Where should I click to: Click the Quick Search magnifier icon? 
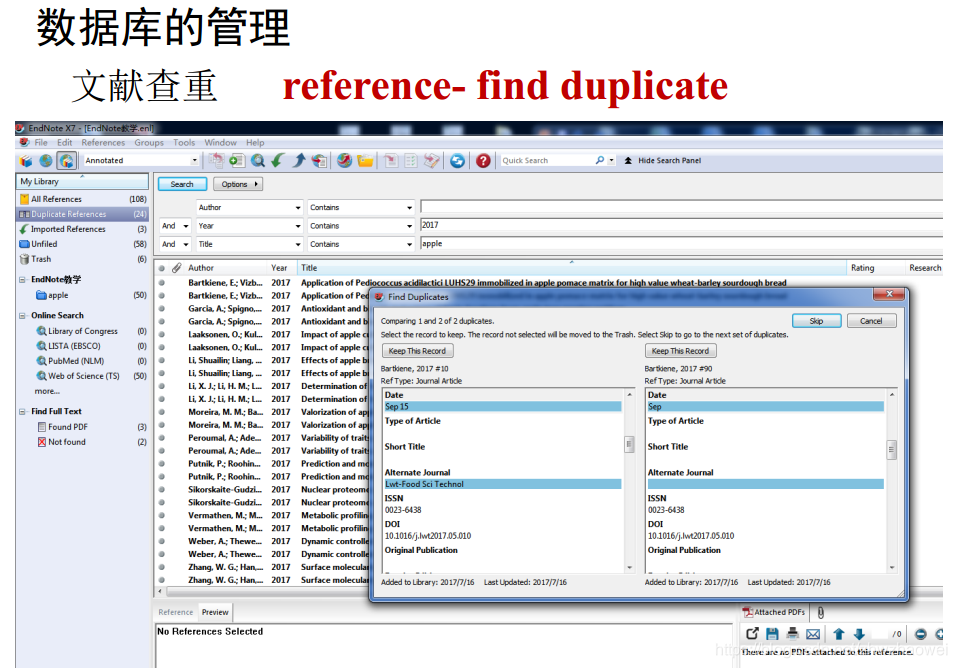point(600,160)
